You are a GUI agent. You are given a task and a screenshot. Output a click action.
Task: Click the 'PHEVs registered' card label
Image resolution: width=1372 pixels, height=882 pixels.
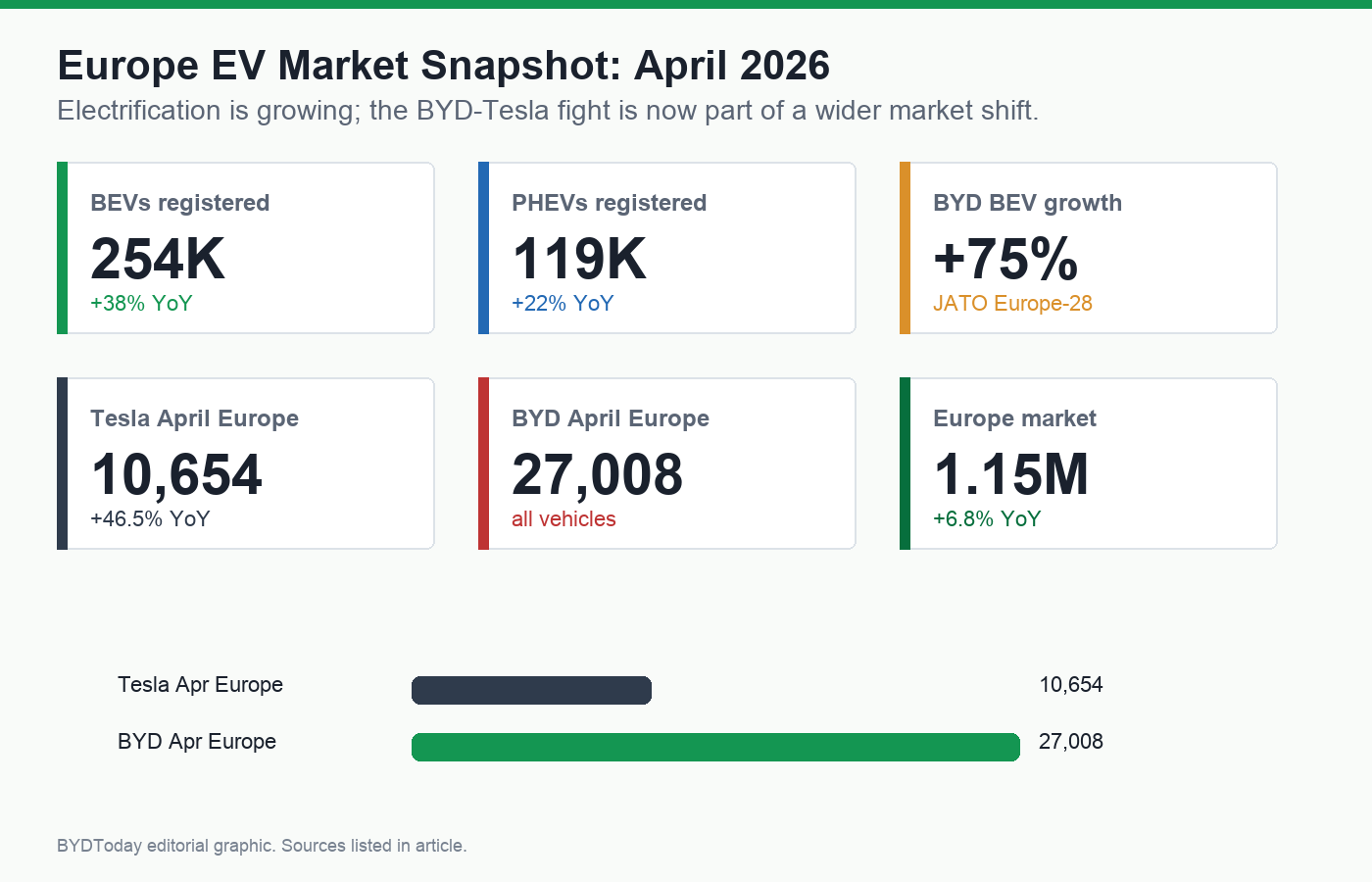pyautogui.click(x=609, y=203)
